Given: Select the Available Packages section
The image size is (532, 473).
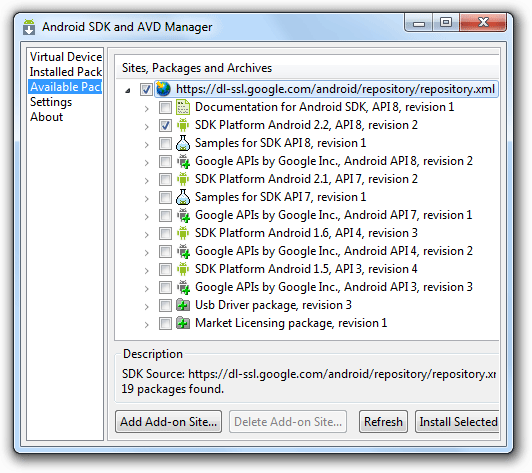Looking at the screenshot, I should point(65,87).
